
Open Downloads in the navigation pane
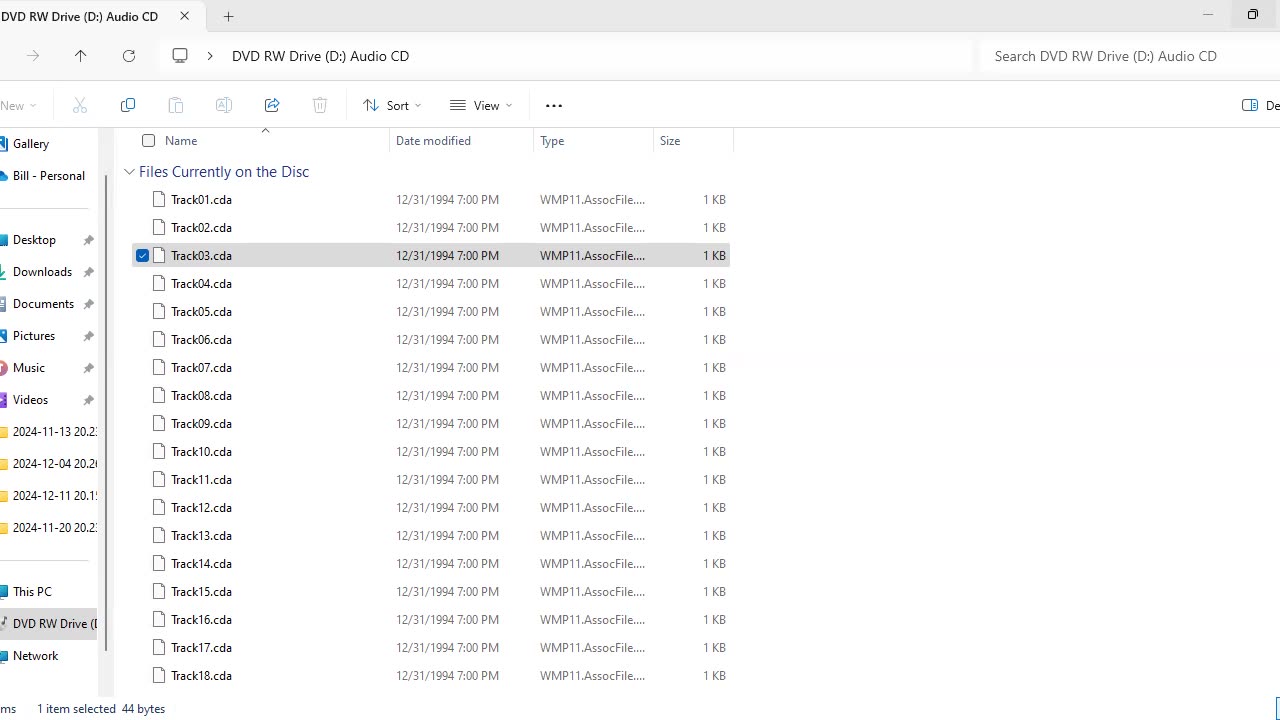click(x=42, y=272)
